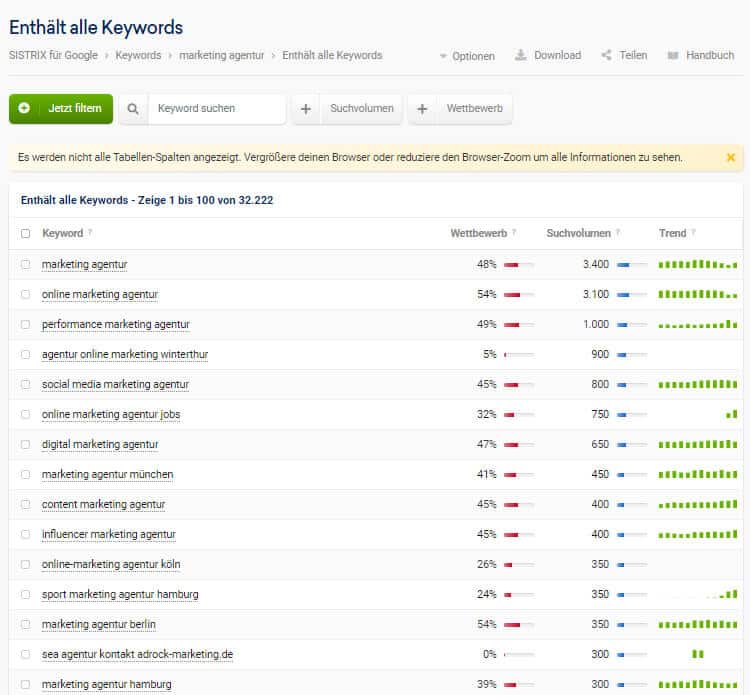The width and height of the screenshot is (750, 695).
Task: Sort by Suchvolumen column header
Action: click(x=578, y=233)
